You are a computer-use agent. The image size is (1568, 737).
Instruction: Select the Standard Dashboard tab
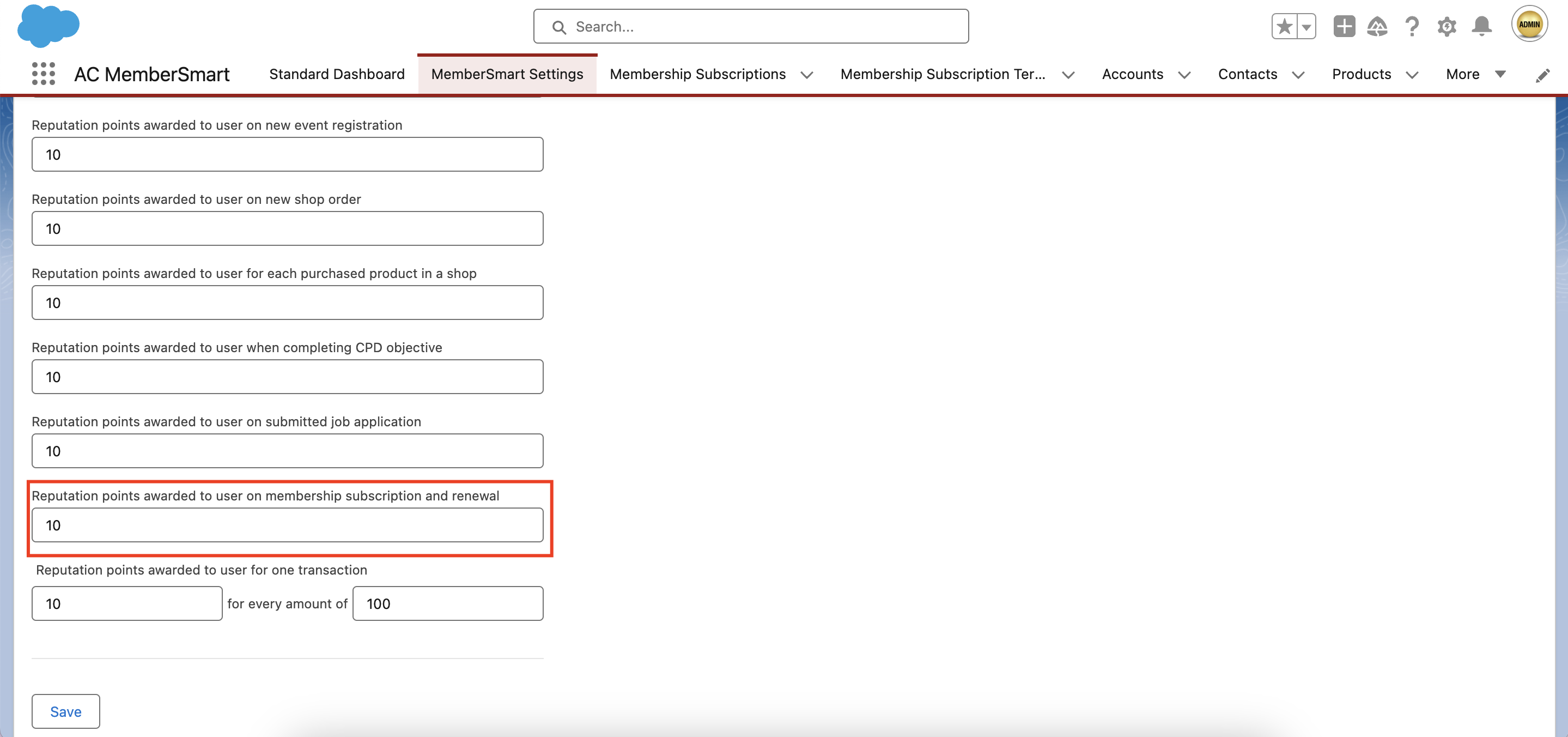point(337,73)
